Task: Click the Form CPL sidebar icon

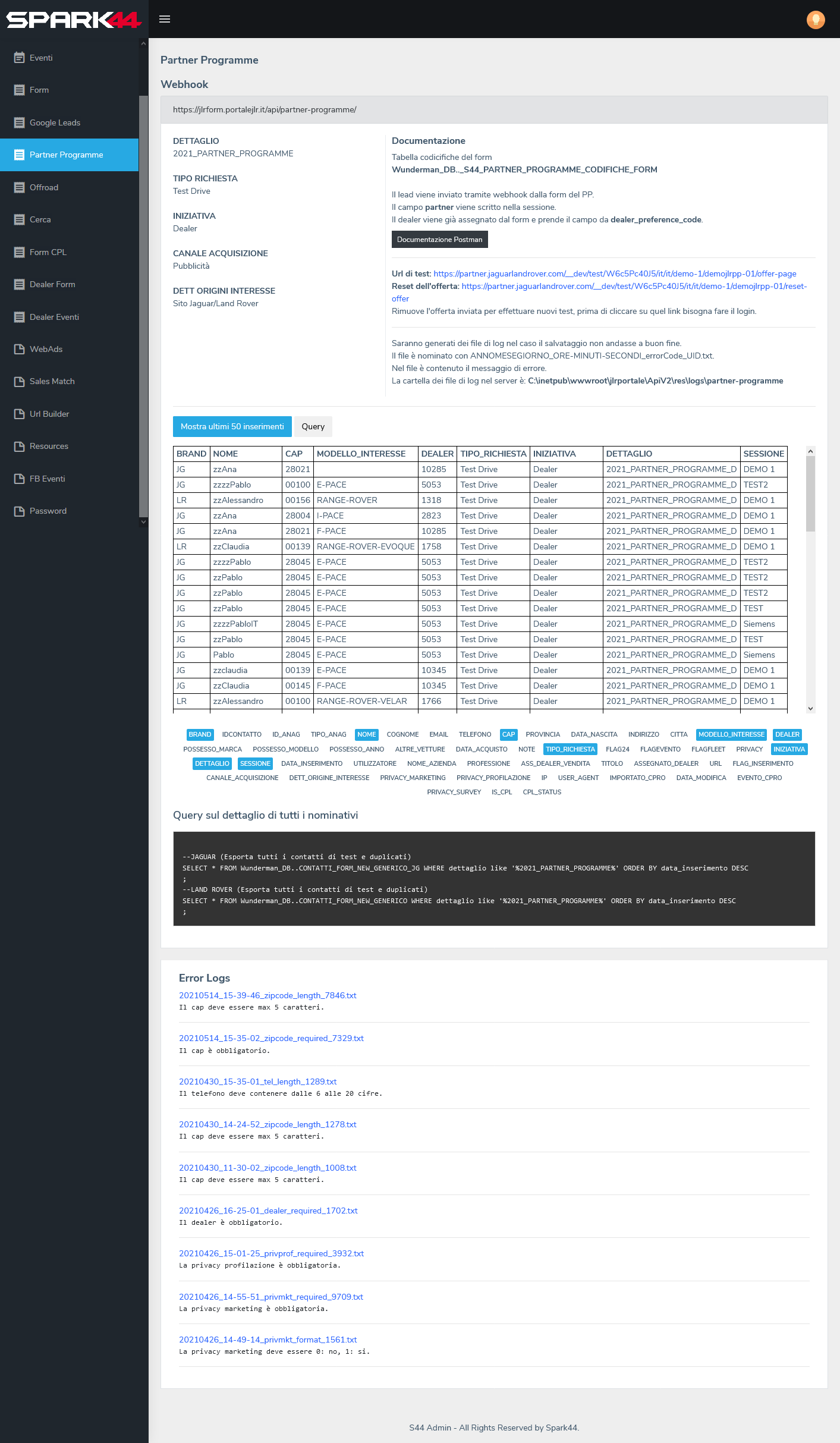Action: pos(19,252)
